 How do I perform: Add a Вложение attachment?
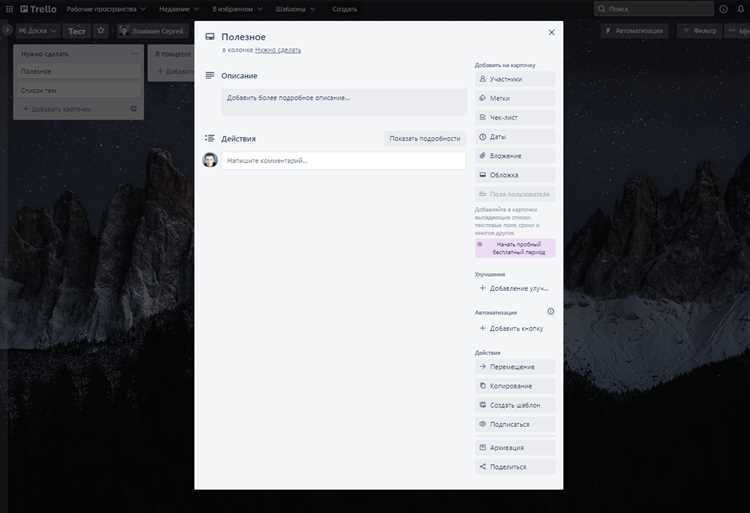click(515, 155)
